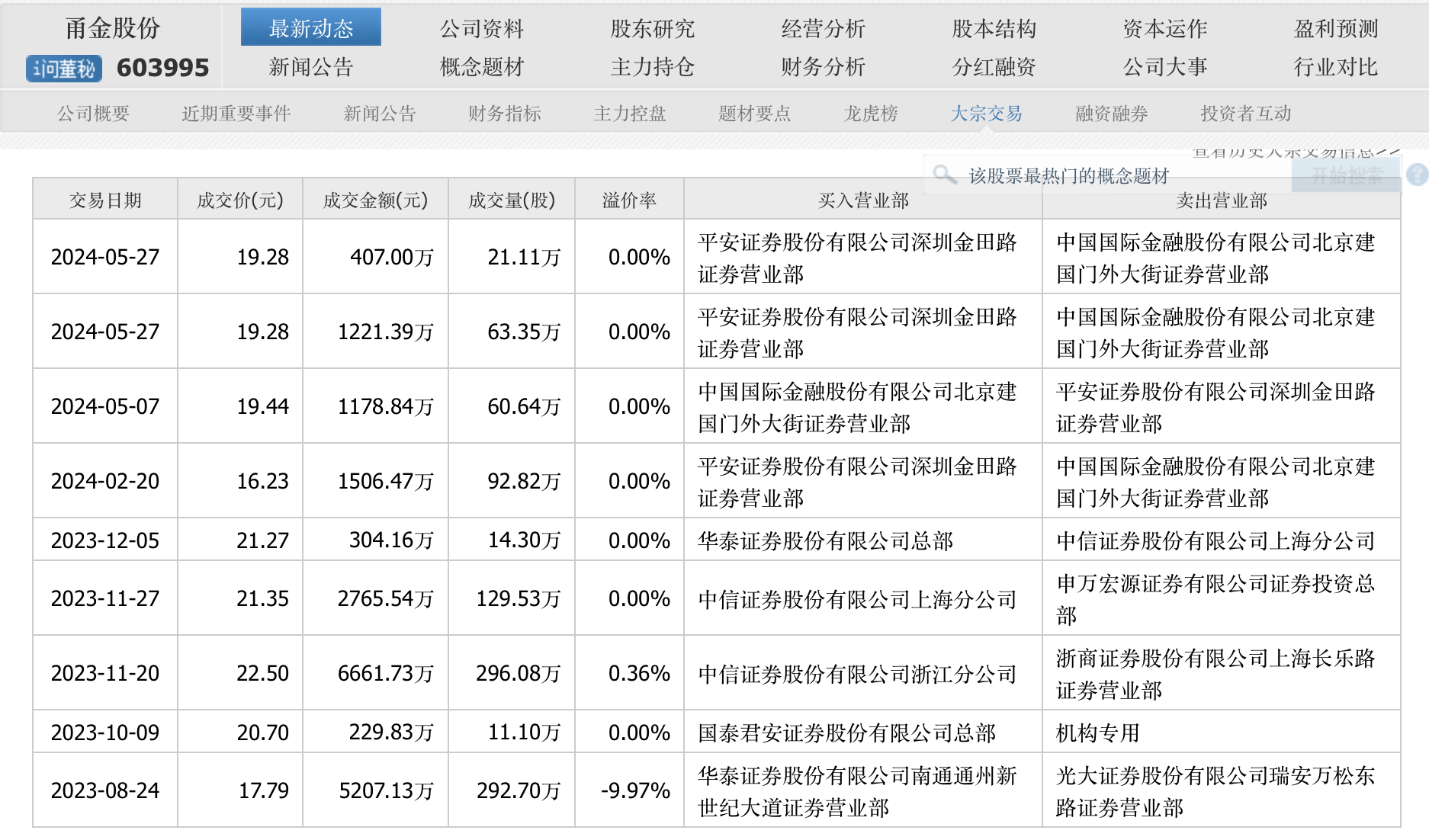The height and width of the screenshot is (840, 1429).
Task: Open the 股东研究 tab
Action: (x=653, y=29)
